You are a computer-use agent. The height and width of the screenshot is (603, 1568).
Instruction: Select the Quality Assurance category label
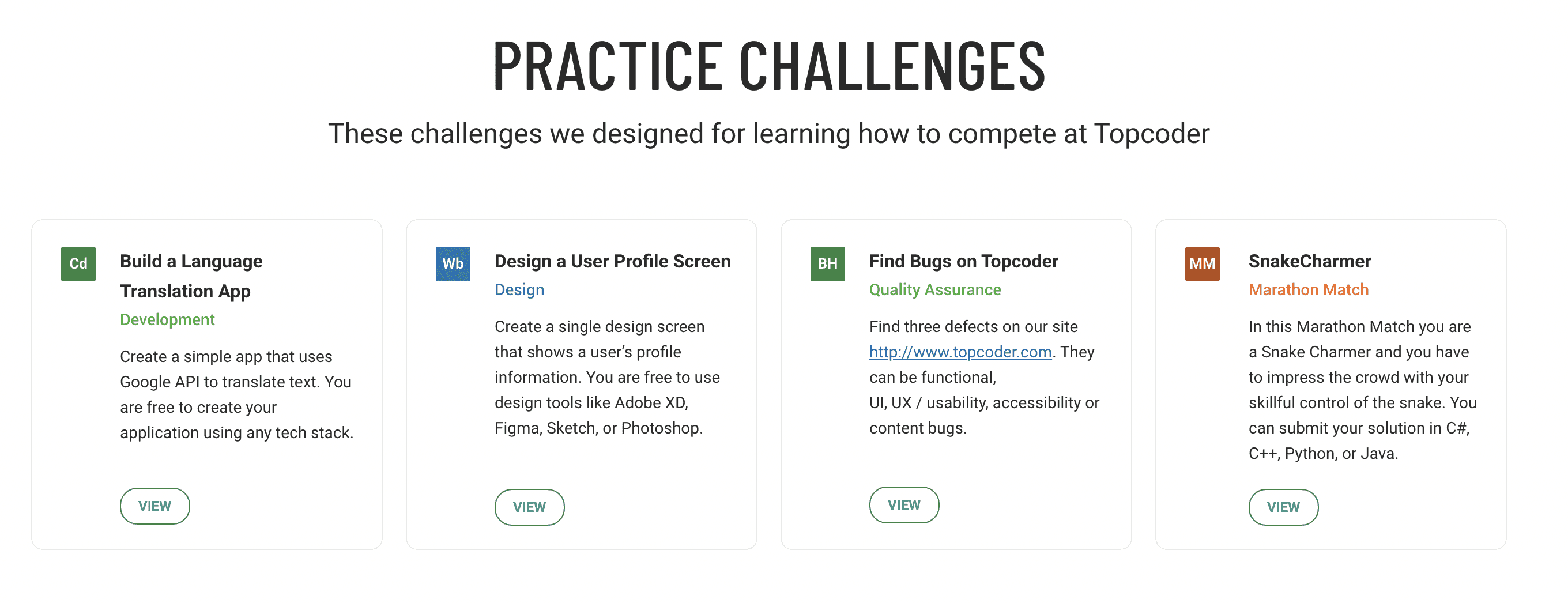coord(934,289)
